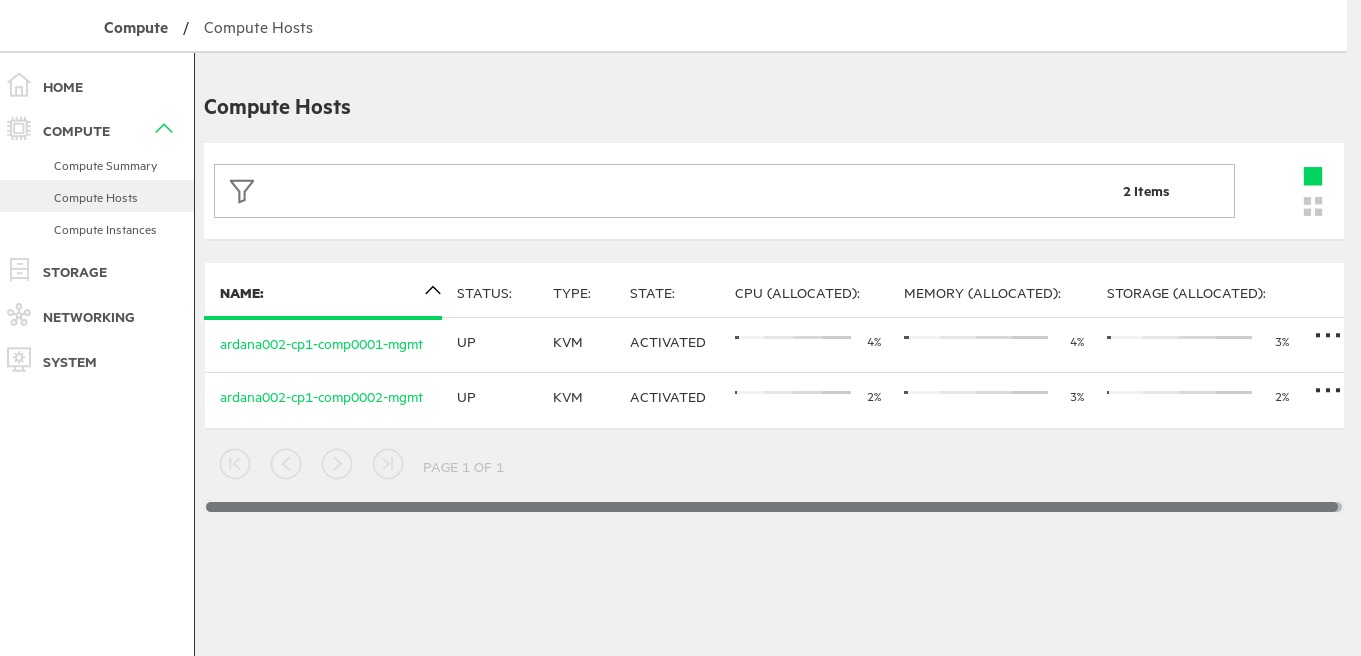Toggle Name column sort arrow
The image size is (1361, 656).
[x=432, y=291]
